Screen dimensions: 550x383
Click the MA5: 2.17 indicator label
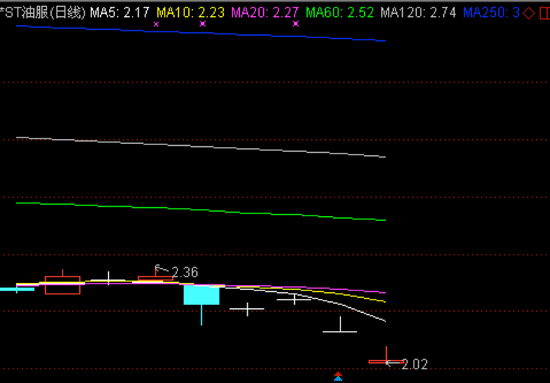120,13
